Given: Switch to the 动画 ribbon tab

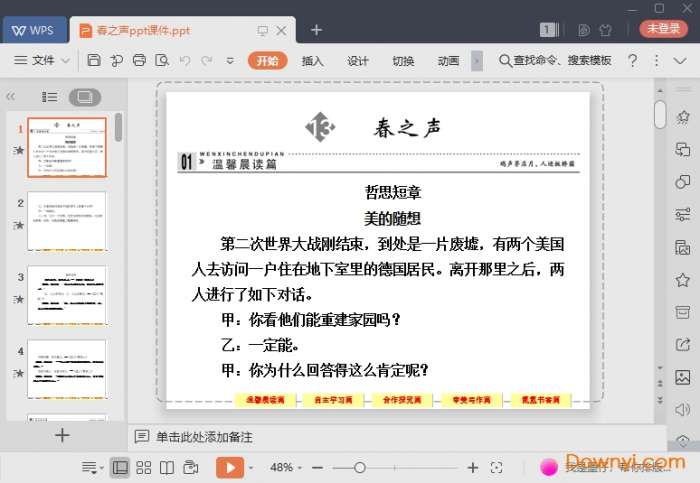Looking at the screenshot, I should click(x=448, y=61).
